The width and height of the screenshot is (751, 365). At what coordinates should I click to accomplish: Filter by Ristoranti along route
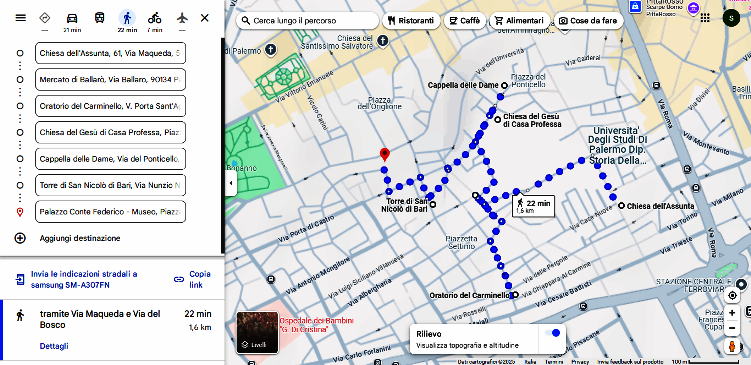(411, 21)
